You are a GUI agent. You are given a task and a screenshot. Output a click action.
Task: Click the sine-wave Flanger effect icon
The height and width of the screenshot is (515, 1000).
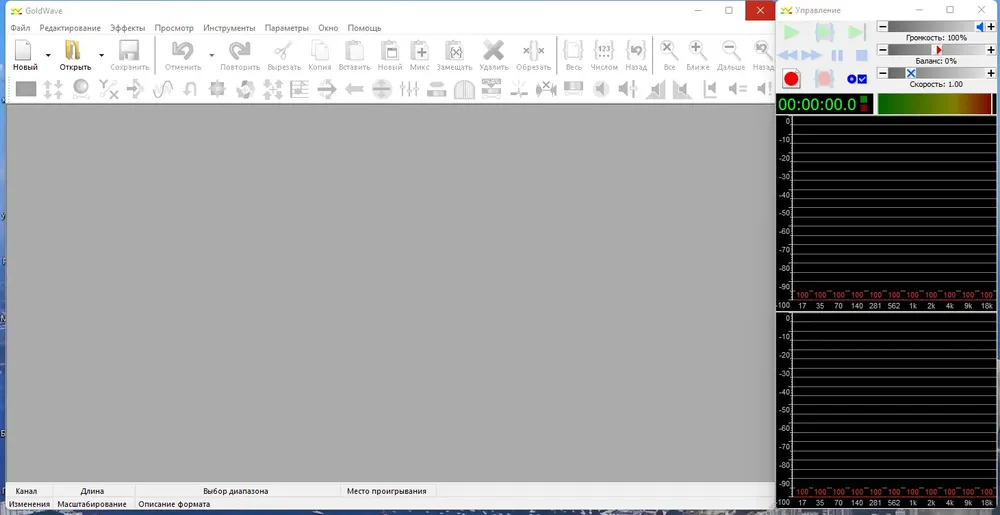(163, 89)
